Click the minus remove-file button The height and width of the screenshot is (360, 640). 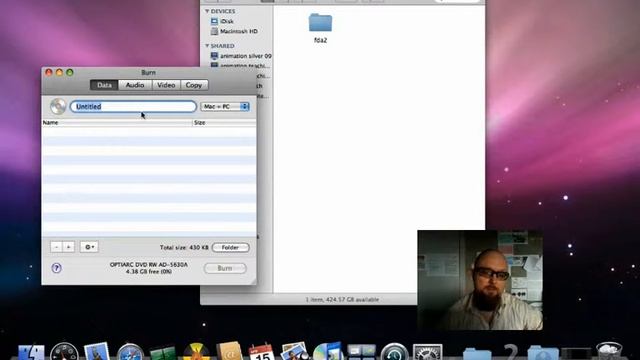point(56,247)
